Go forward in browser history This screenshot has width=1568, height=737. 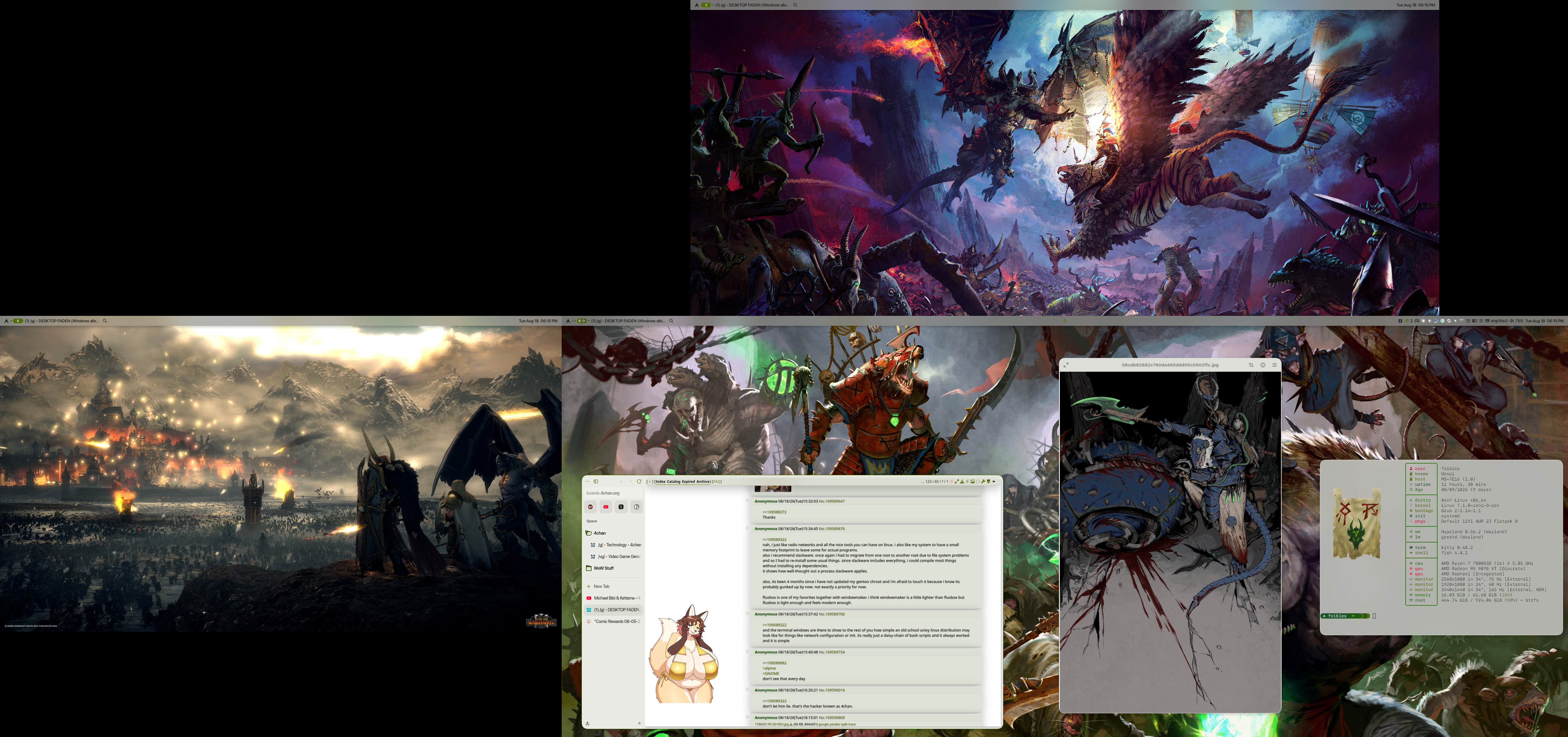click(630, 481)
